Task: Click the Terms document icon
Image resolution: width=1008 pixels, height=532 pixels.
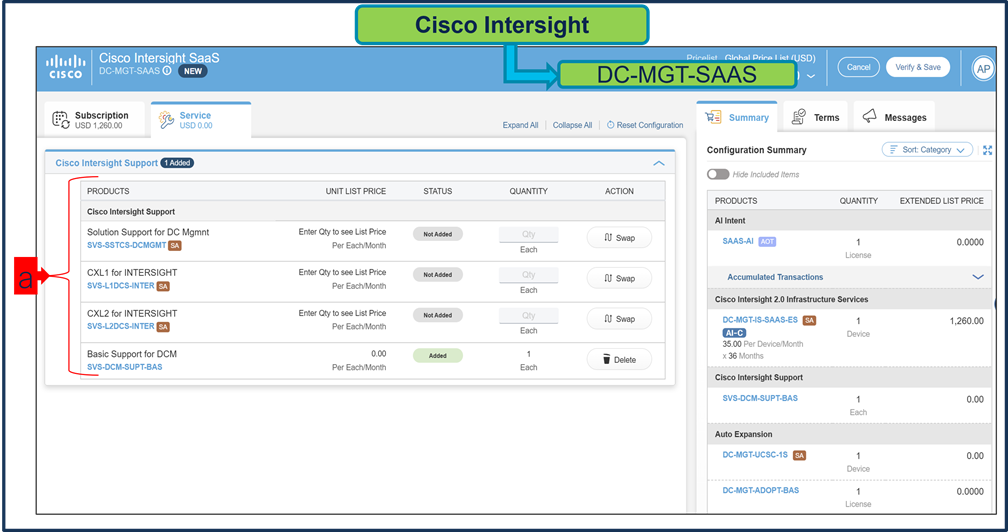Action: pyautogui.click(x=799, y=117)
